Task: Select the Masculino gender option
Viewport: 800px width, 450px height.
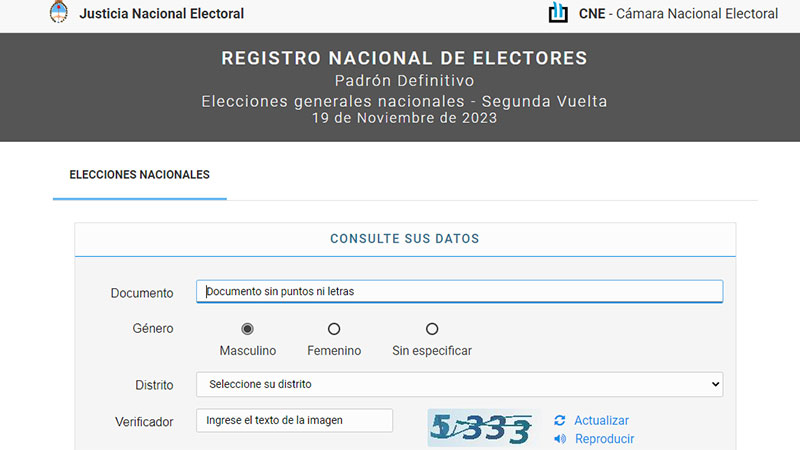Action: 248,329
